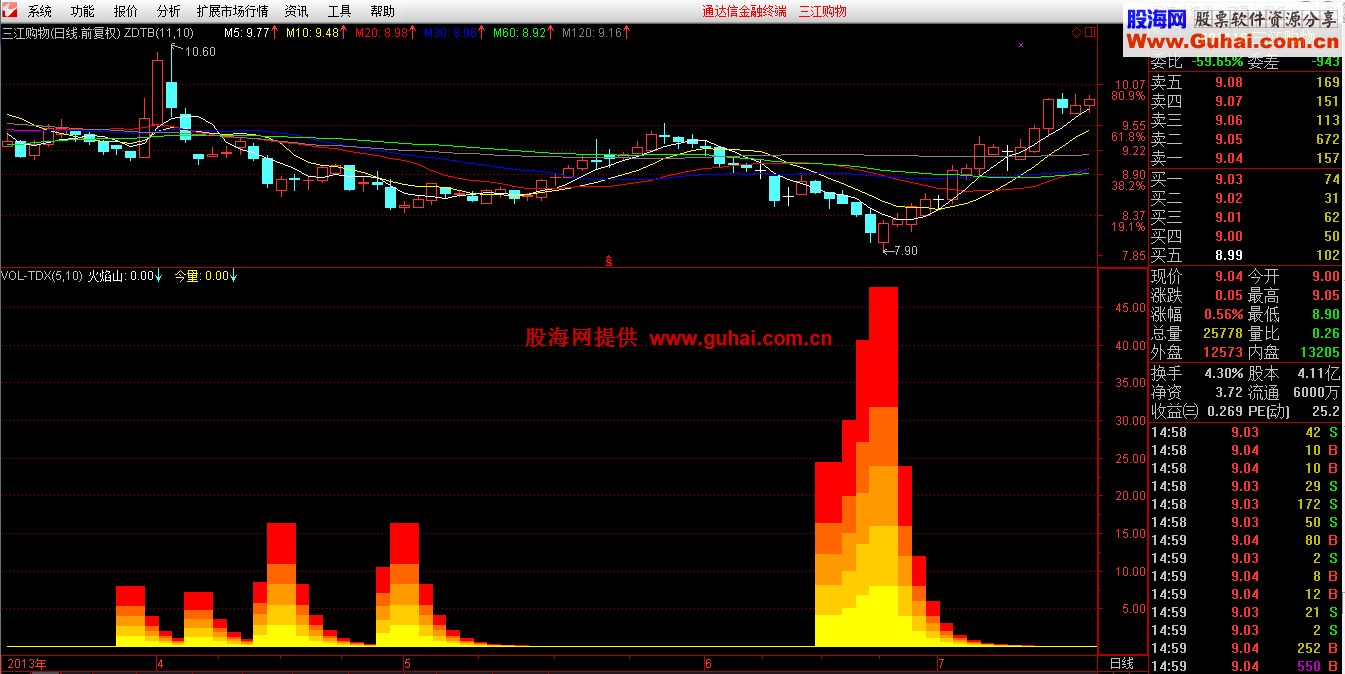Click the 涨幅 0.56% field
The image size is (1345, 674).
point(1197,315)
